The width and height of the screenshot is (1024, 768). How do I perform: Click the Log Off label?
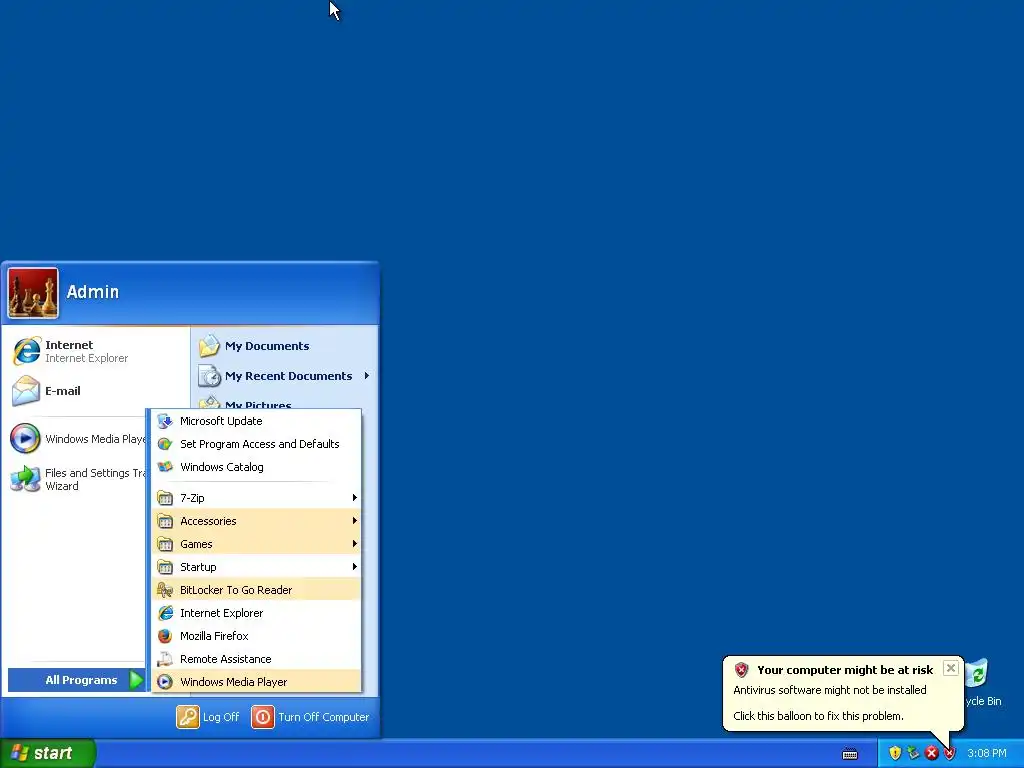tap(221, 717)
